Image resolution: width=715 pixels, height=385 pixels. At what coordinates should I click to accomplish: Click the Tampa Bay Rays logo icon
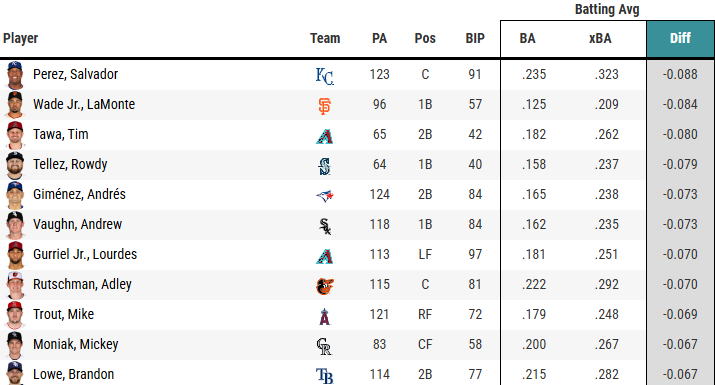[x=325, y=376]
